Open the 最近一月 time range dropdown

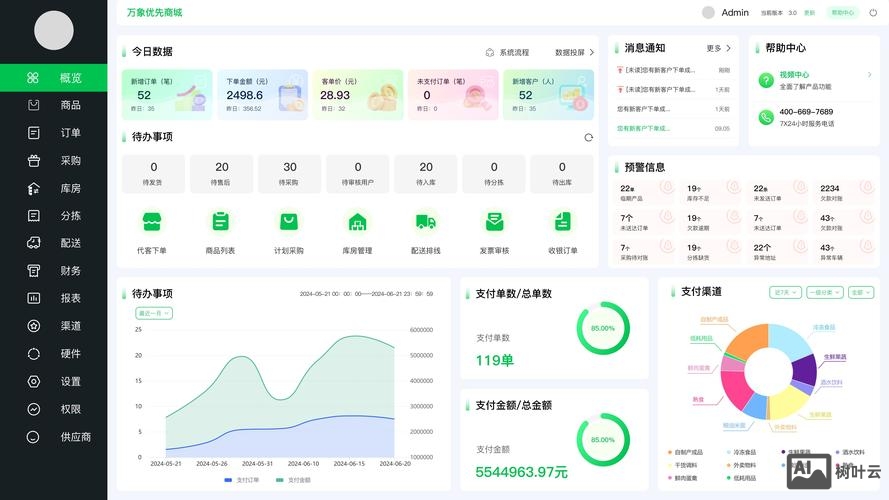pyautogui.click(x=154, y=313)
